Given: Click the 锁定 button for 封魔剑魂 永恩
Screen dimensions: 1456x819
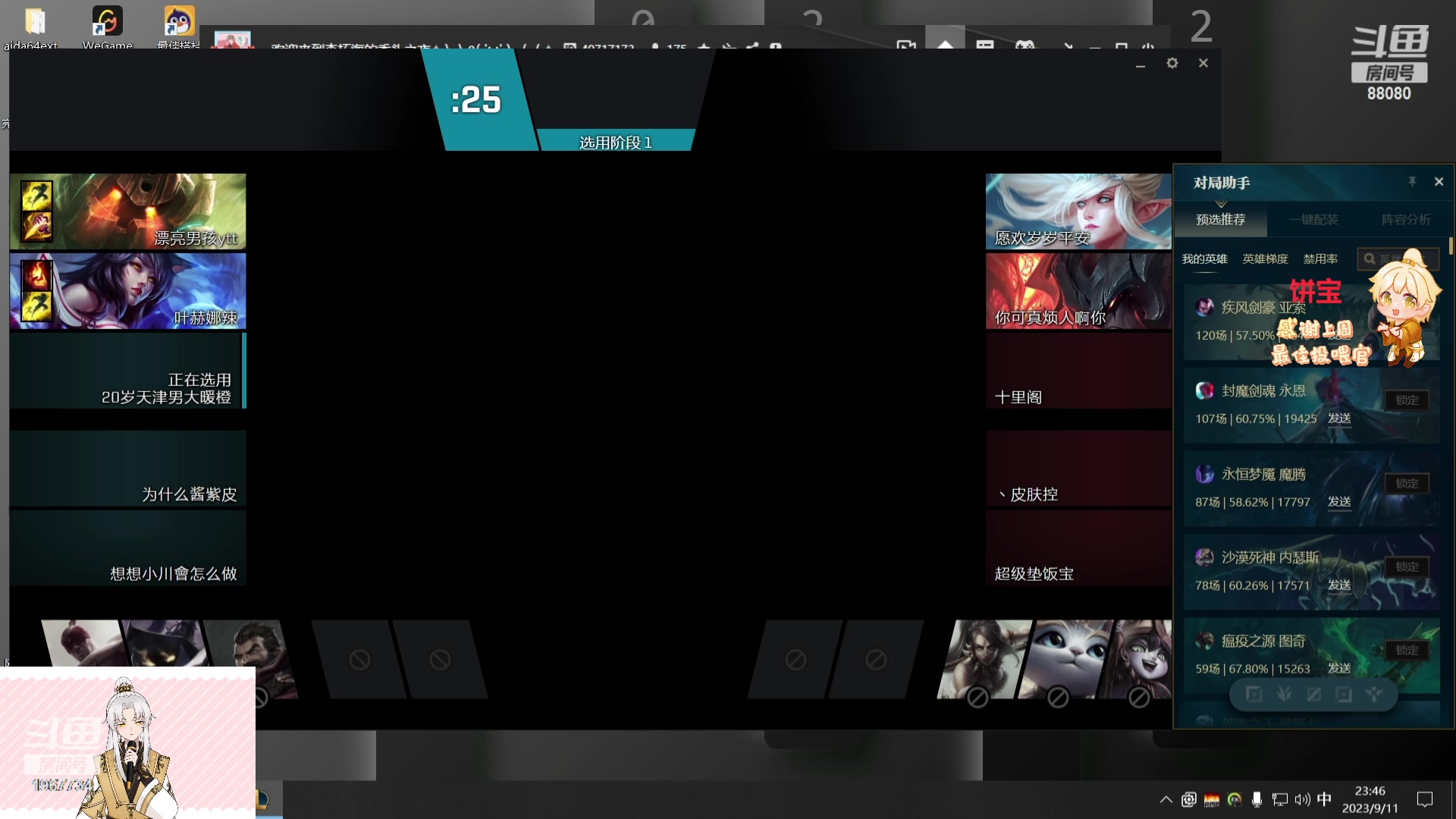Looking at the screenshot, I should (x=1407, y=400).
